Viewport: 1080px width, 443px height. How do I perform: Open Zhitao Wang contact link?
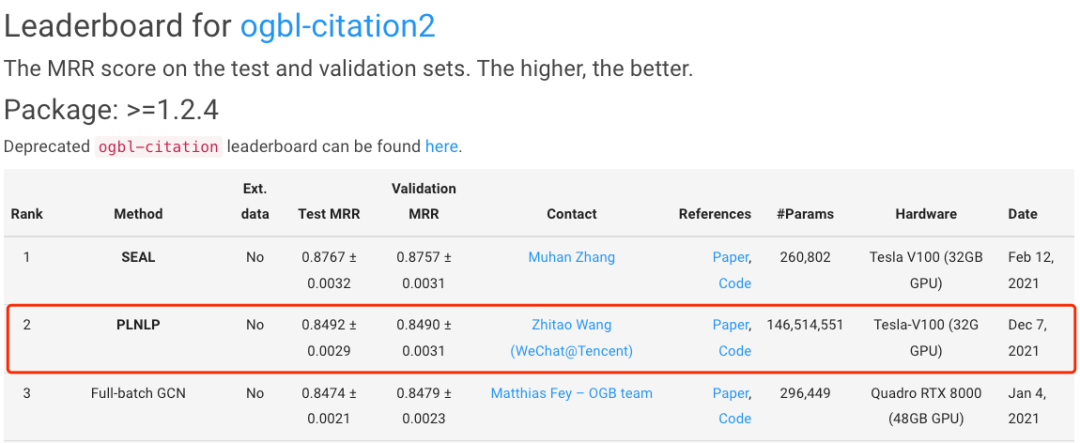571,325
